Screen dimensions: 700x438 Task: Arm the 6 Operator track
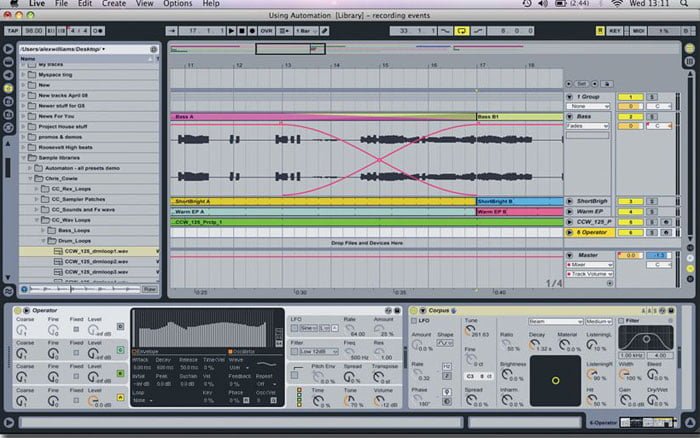coord(666,232)
